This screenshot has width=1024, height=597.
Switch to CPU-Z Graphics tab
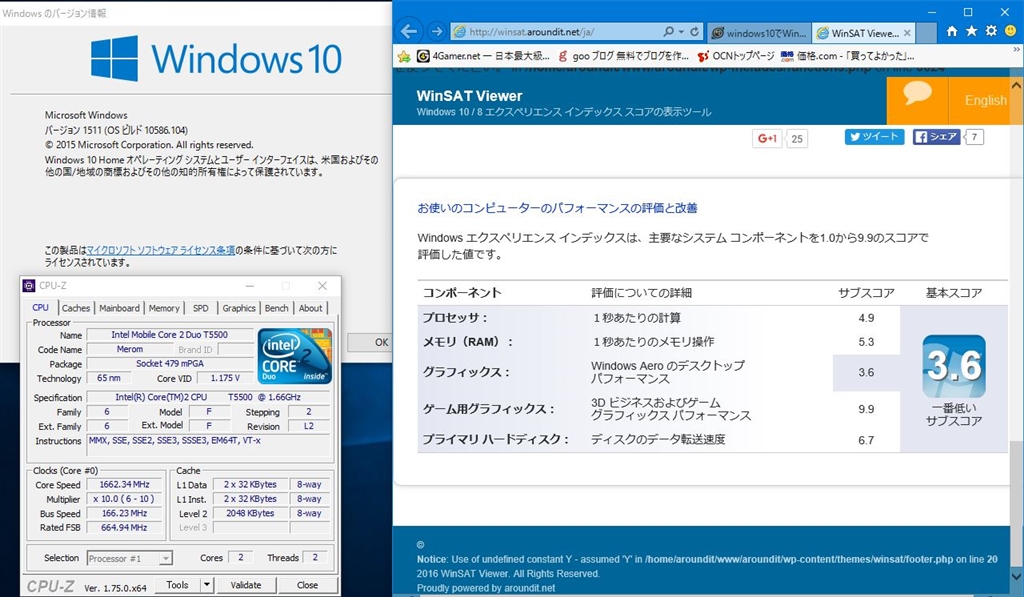239,308
